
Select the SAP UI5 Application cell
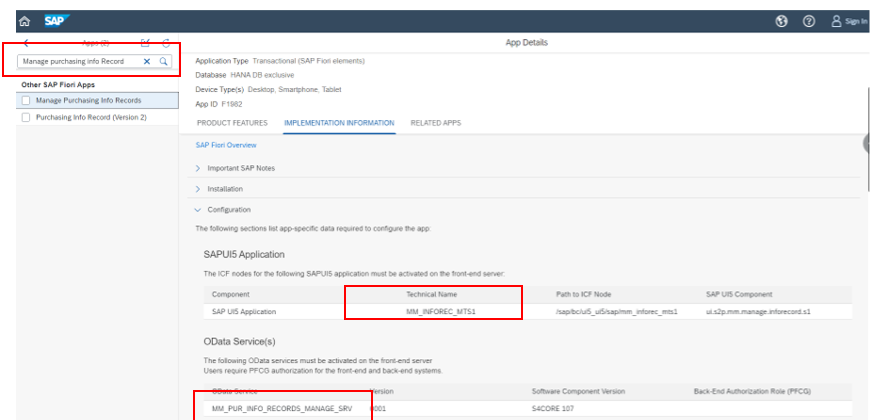(244, 312)
